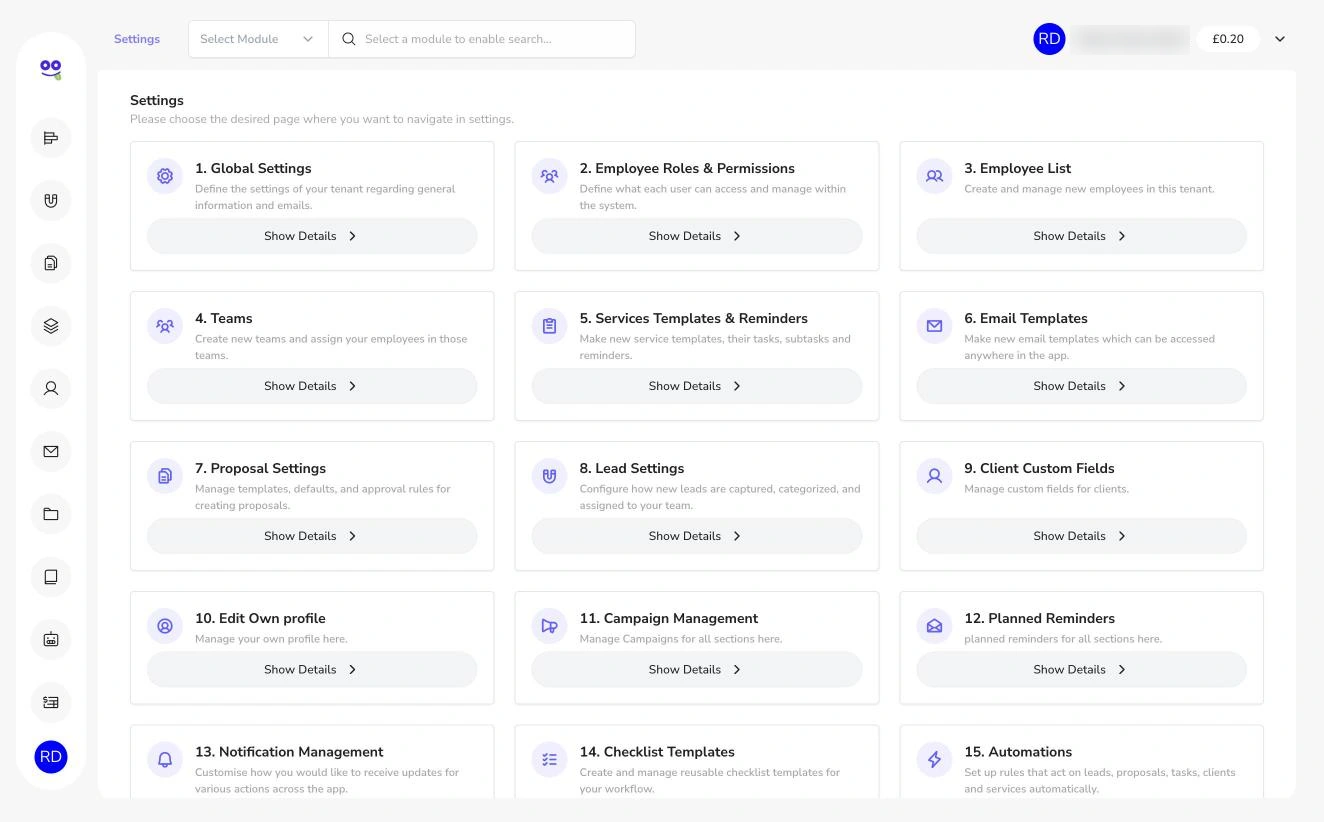Viewport: 1324px width, 822px height.
Task: Click the Employee Roles & Permissions card icon
Action: pyautogui.click(x=549, y=176)
